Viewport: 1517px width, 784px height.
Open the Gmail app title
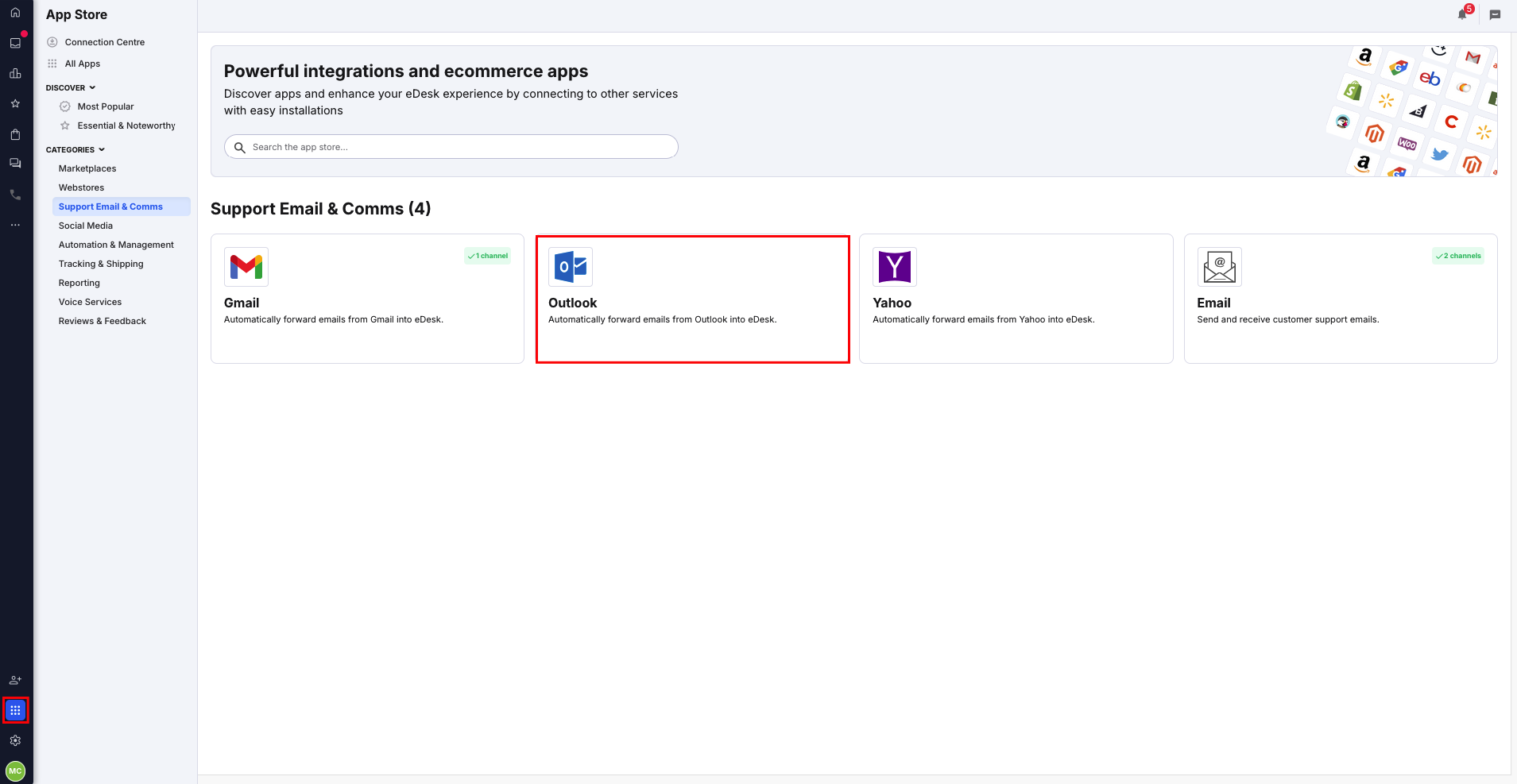242,303
